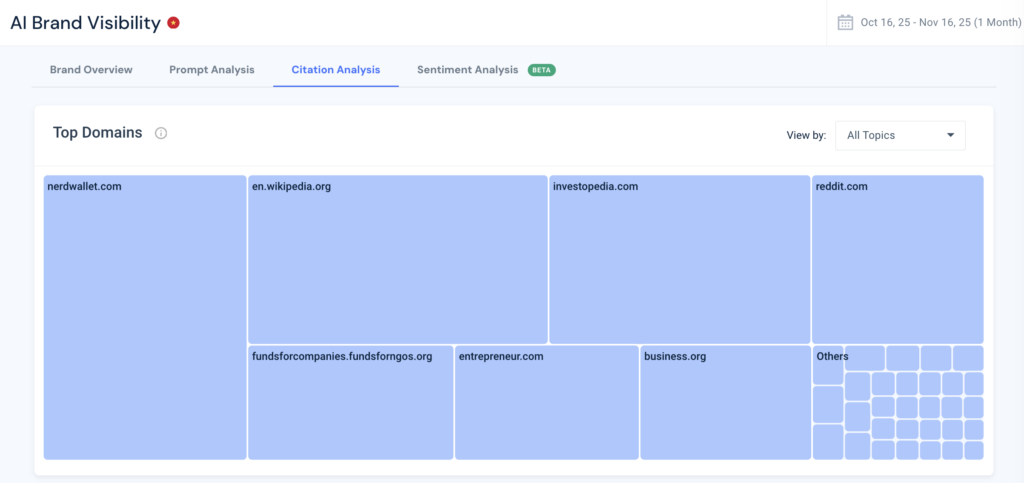Open the All Topics dropdown
Viewport: 1024px width, 483px height.
click(x=899, y=135)
